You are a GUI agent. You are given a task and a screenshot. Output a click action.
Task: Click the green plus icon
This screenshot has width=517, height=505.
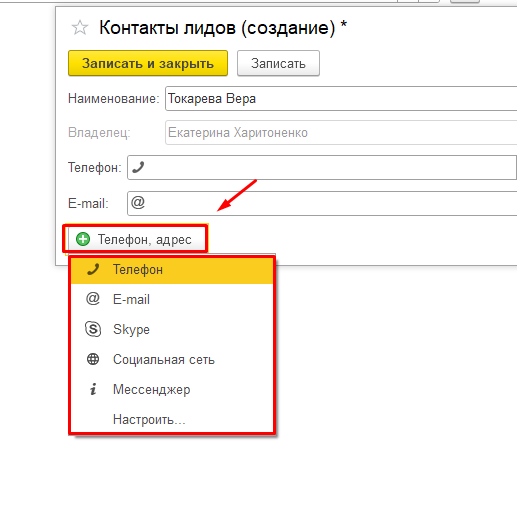pyautogui.click(x=83, y=239)
